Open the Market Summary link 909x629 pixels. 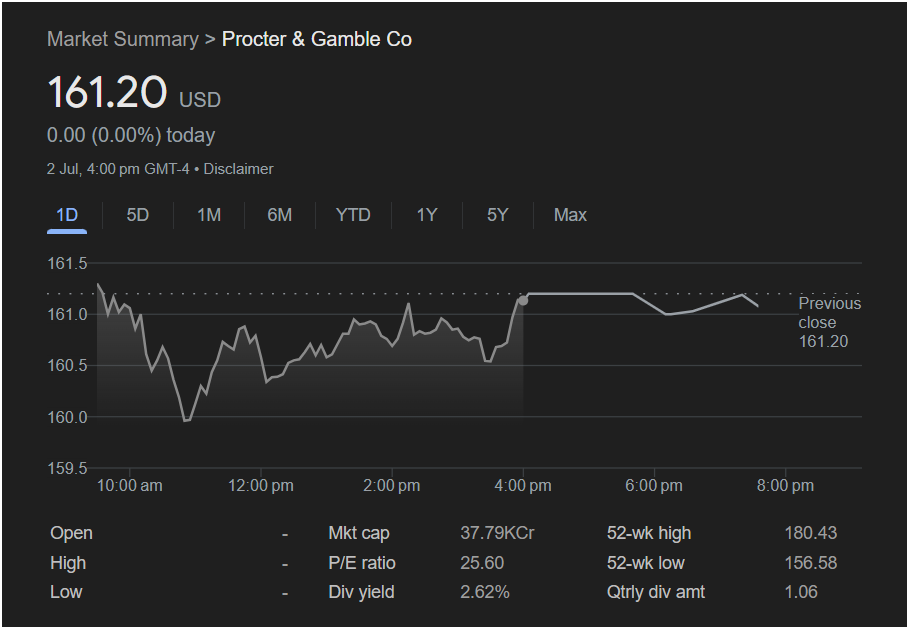[x=122, y=39]
